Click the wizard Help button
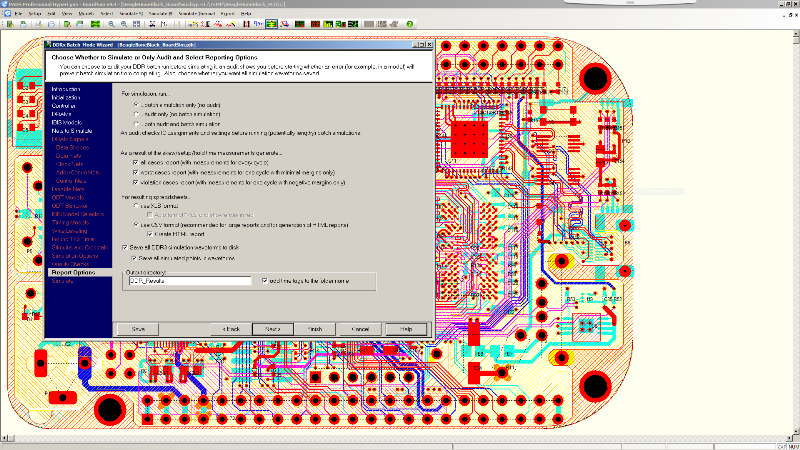The width and height of the screenshot is (800, 450). (x=406, y=329)
